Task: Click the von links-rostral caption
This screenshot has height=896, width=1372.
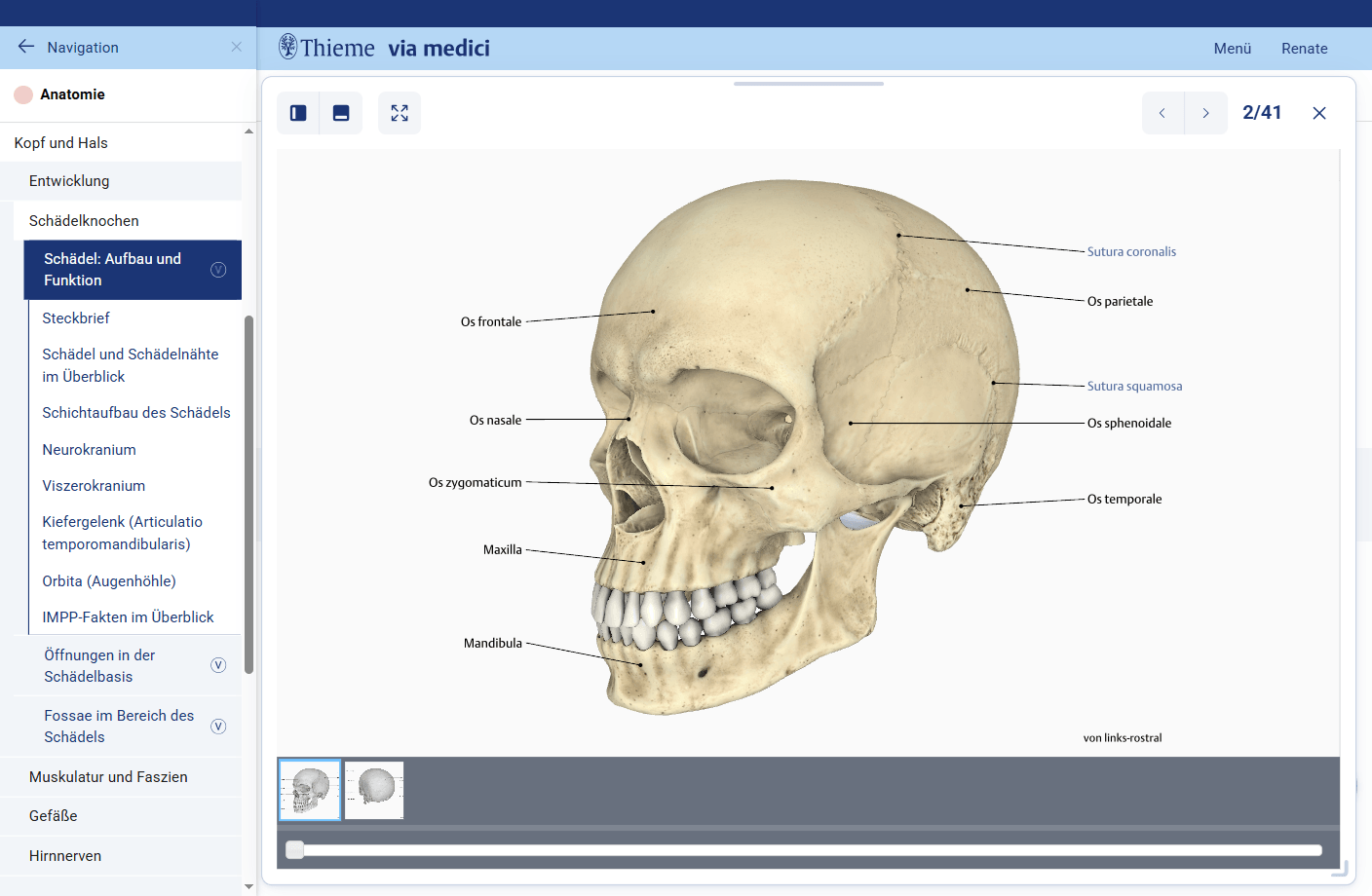Action: coord(1123,737)
